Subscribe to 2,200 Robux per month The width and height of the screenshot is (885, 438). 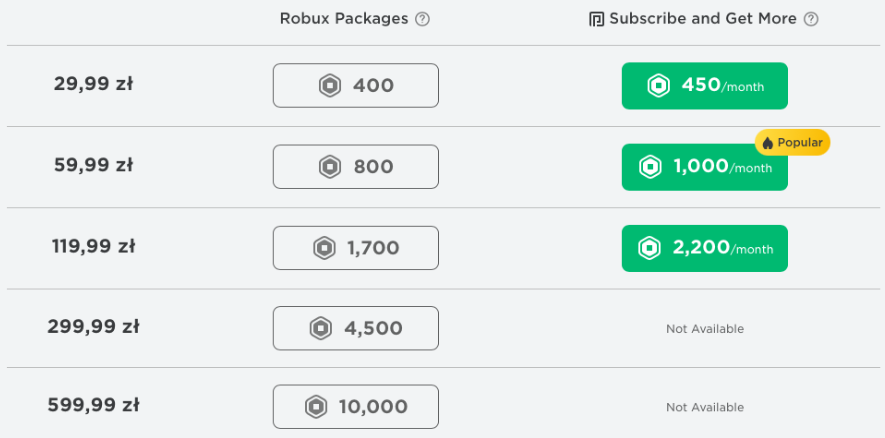[704, 248]
